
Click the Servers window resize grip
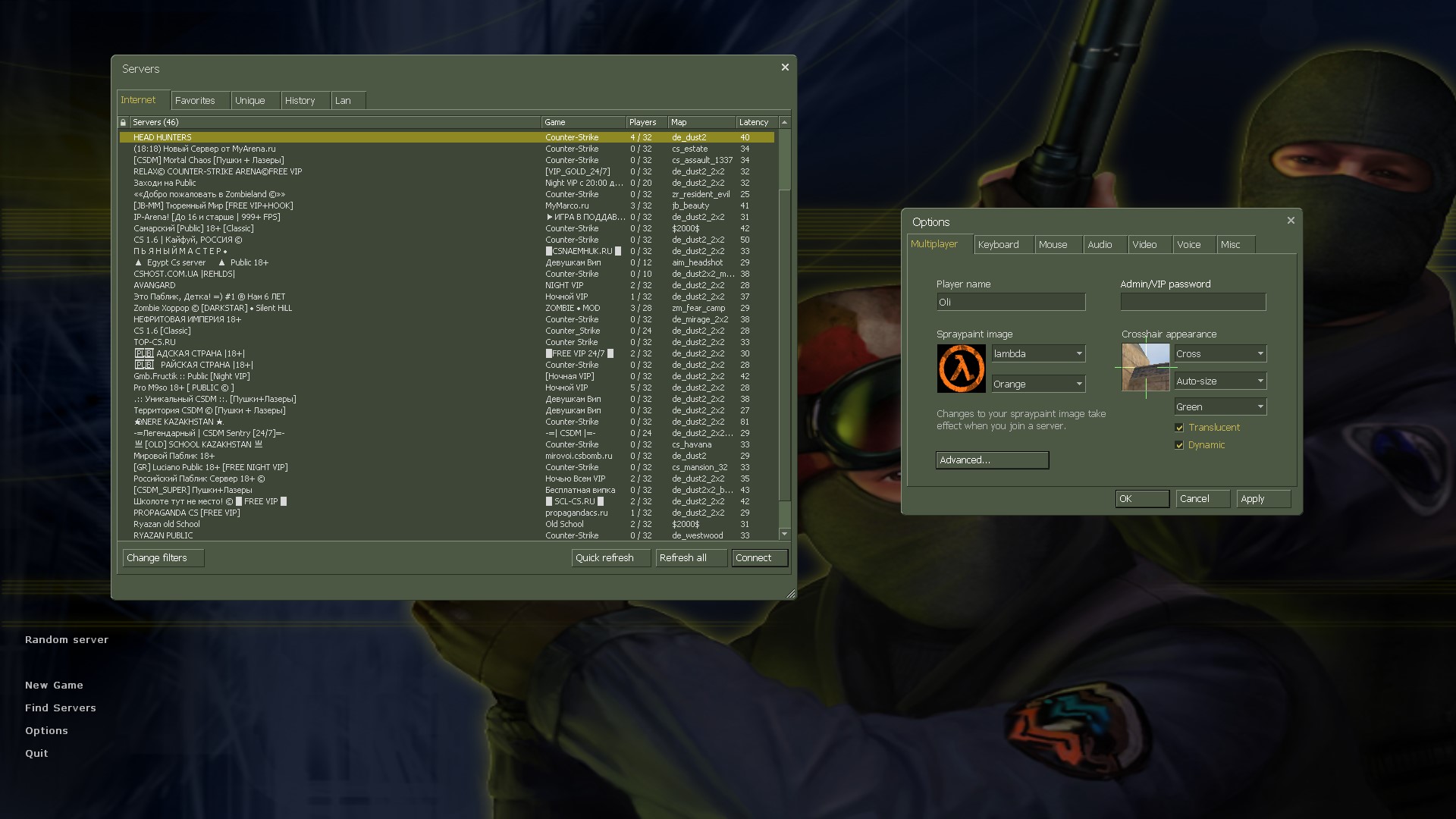(790, 594)
